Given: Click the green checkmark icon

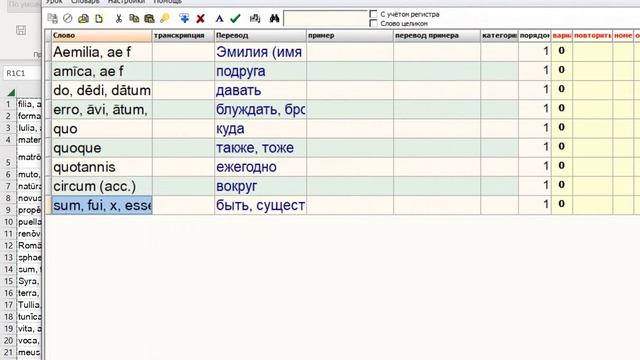Looking at the screenshot, I should coord(236,18).
